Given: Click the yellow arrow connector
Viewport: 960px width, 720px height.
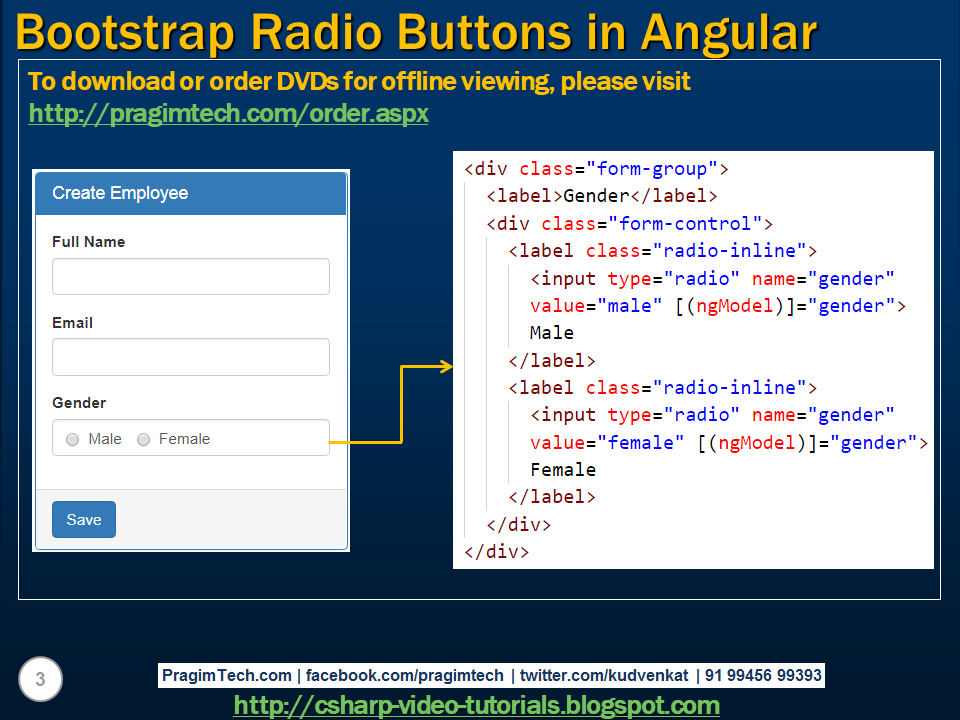Looking at the screenshot, I should point(400,400).
